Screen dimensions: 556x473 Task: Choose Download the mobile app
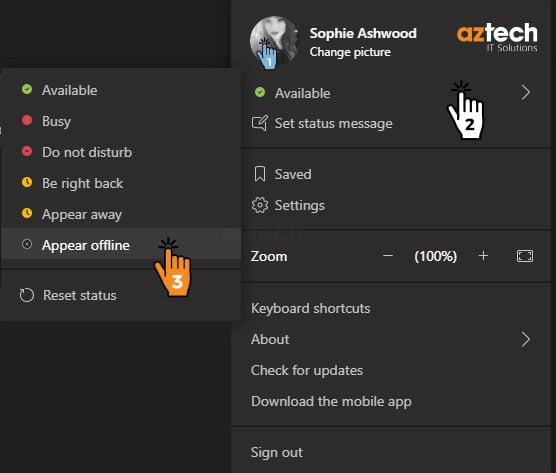pos(331,402)
